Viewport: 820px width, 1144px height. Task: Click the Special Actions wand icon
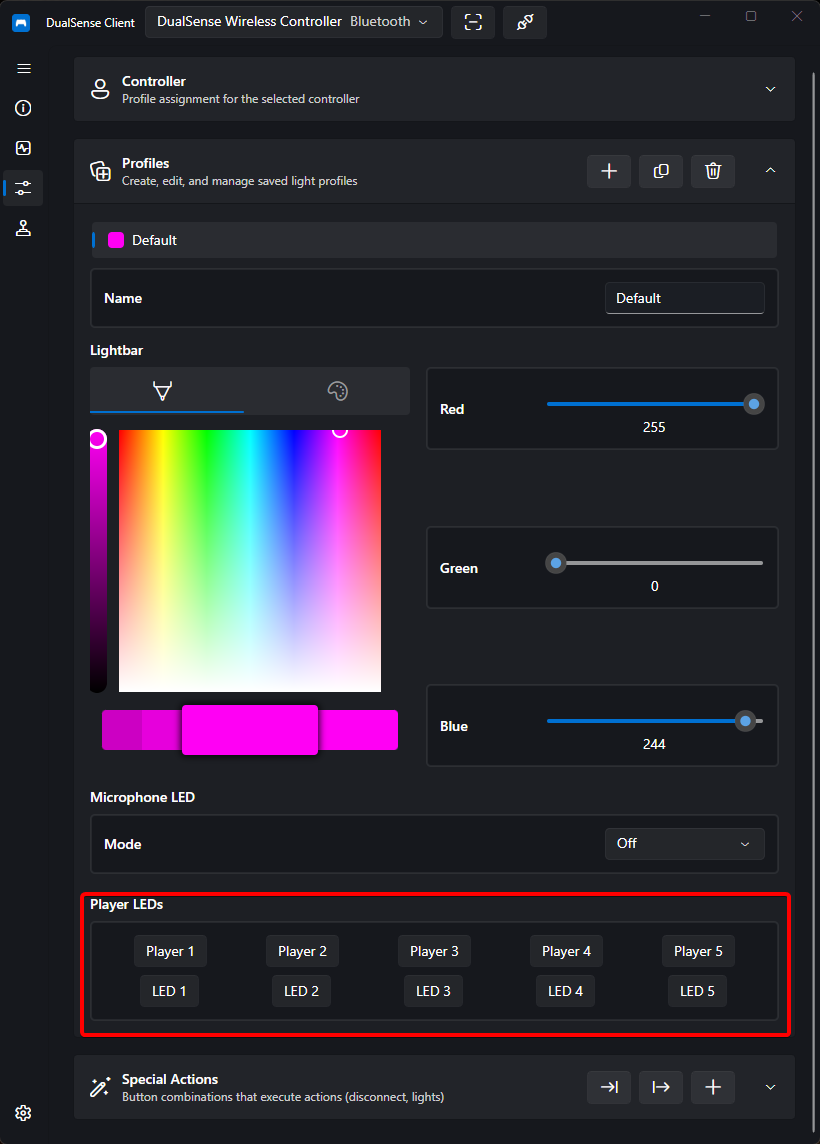100,1087
